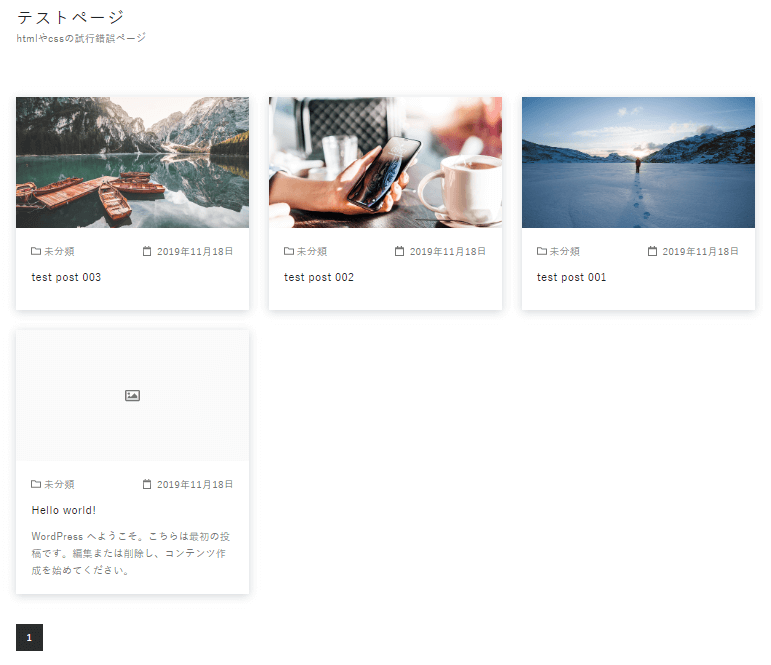Select pagination page 1 button
Screen dimensions: 771x665
click(30, 637)
